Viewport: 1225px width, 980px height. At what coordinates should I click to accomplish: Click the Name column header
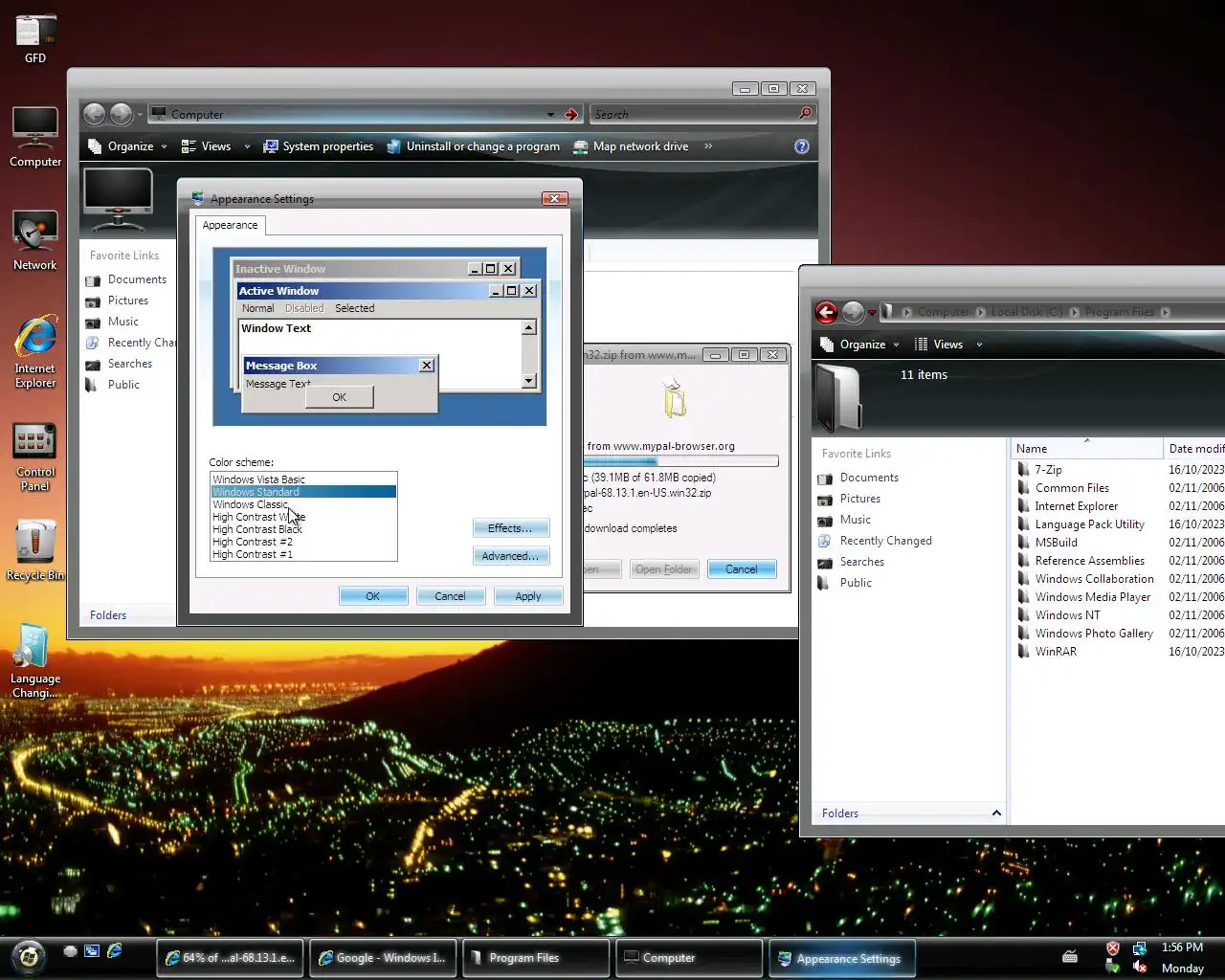click(x=1086, y=449)
